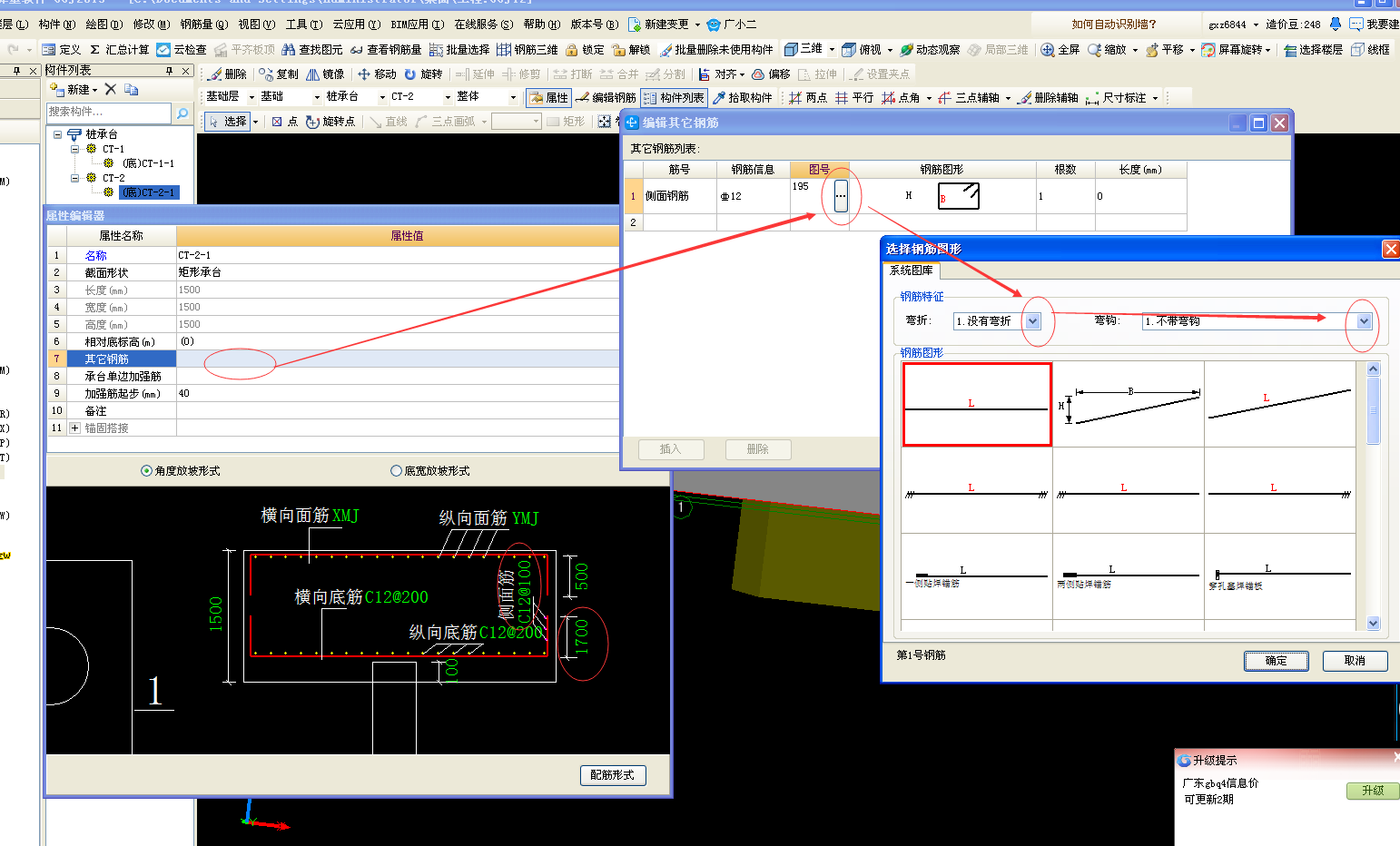Toggle the 选择 select mode button
The height and width of the screenshot is (846, 1400).
click(x=227, y=121)
